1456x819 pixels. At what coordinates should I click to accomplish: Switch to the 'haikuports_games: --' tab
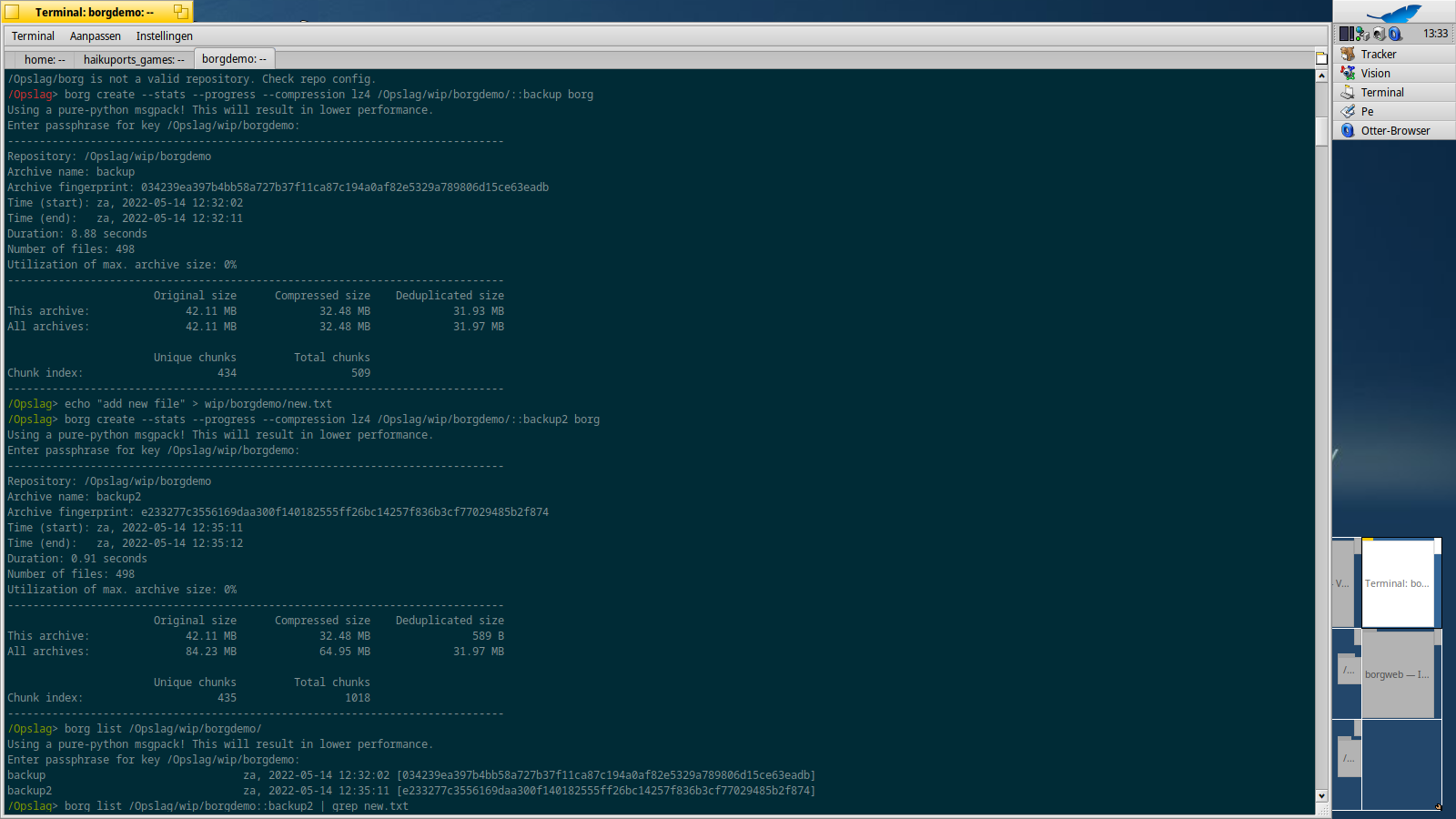click(x=134, y=59)
